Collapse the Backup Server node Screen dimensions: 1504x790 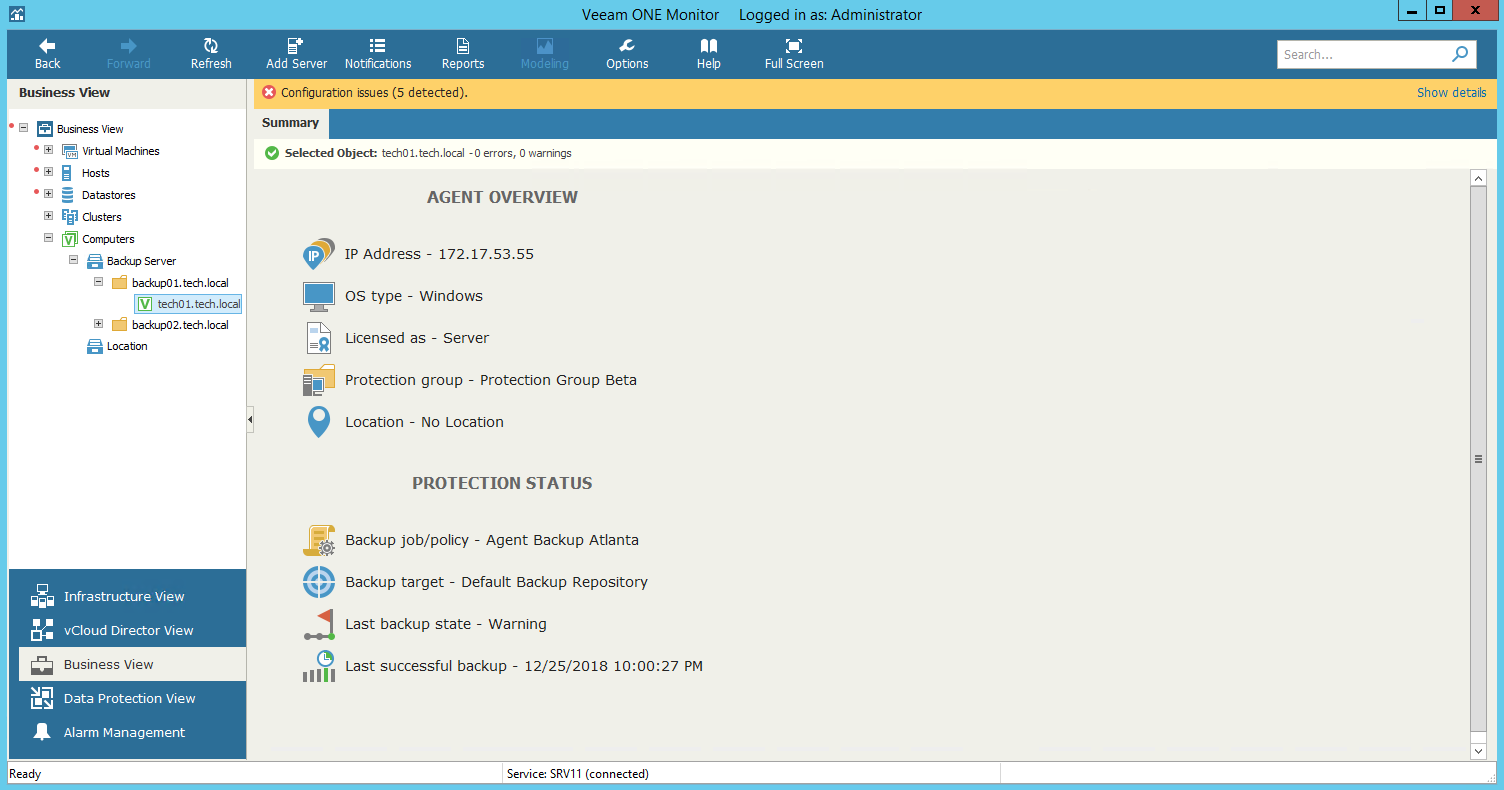pyautogui.click(x=73, y=260)
